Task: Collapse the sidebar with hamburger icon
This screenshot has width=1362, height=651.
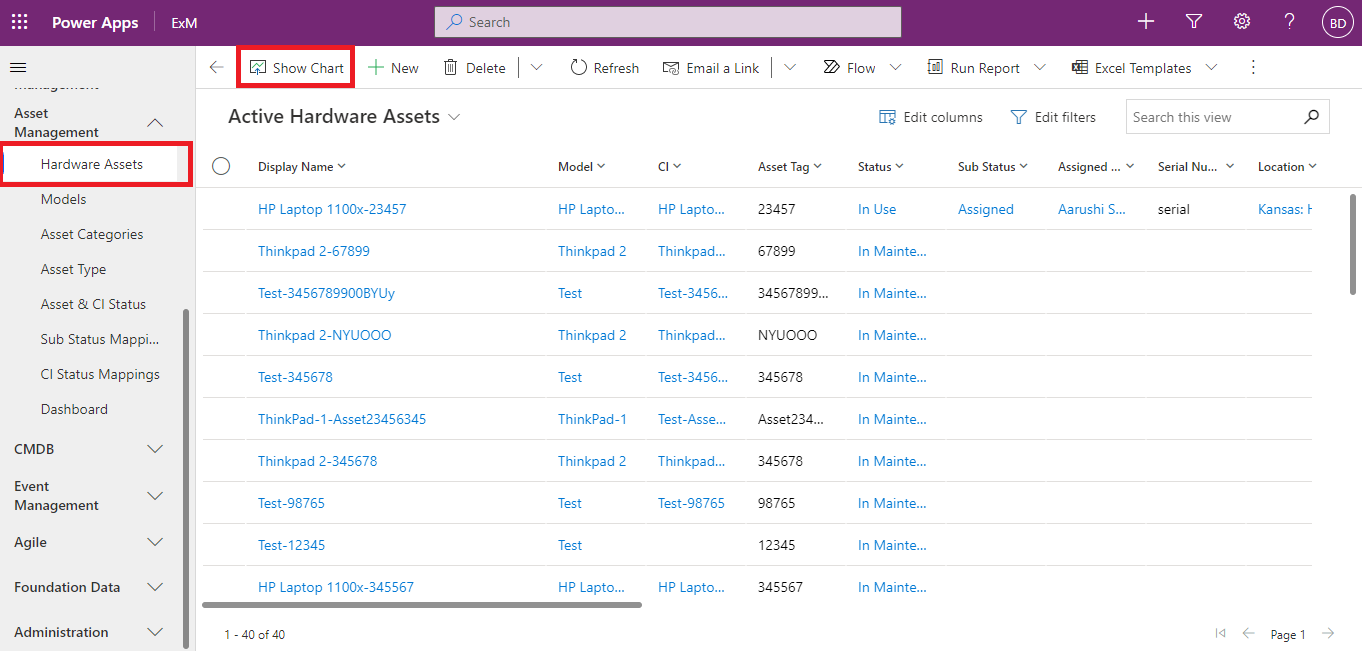Action: point(18,67)
